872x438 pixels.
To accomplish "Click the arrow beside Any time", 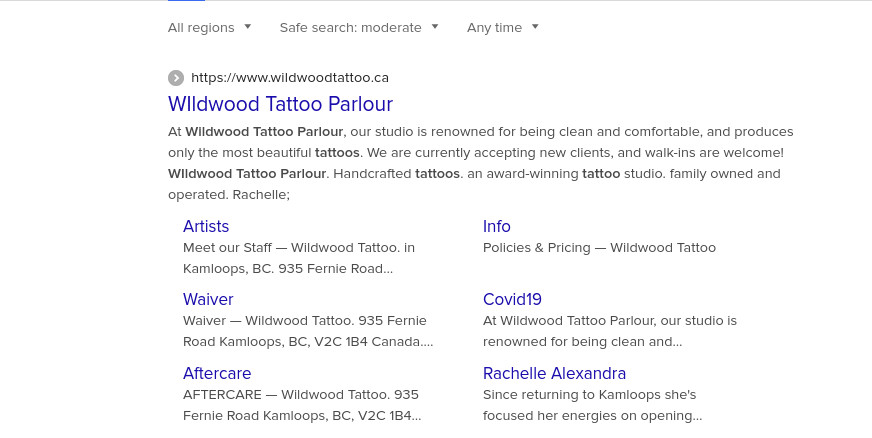I will (535, 26).
